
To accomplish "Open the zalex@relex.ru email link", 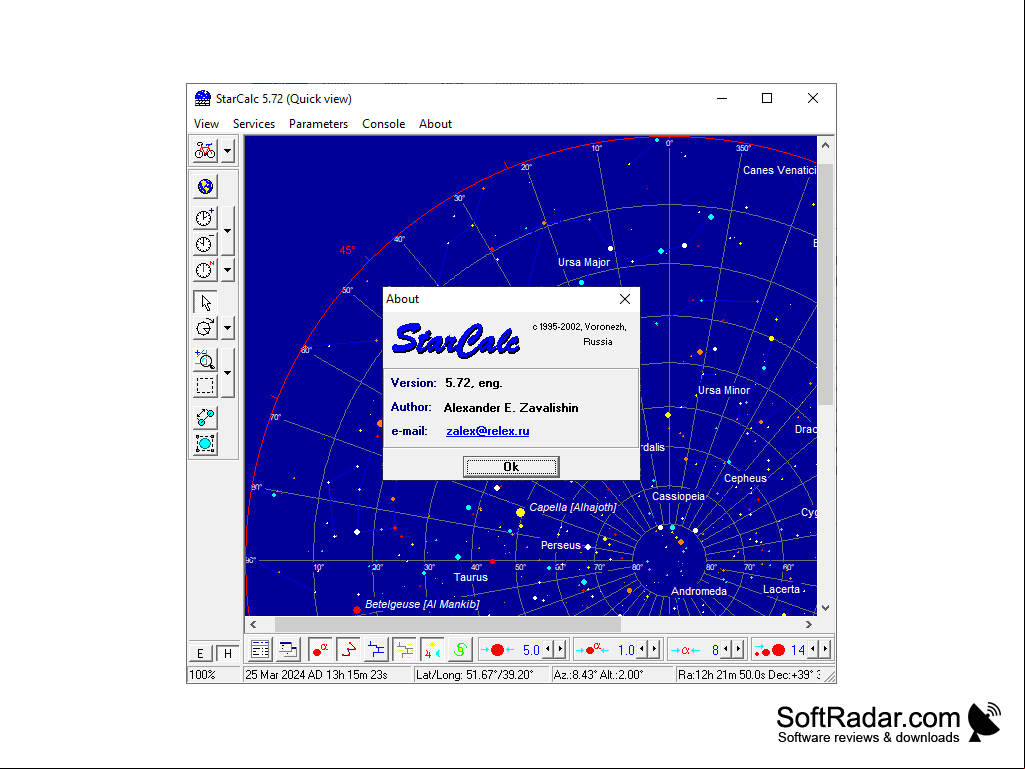I will 488,431.
